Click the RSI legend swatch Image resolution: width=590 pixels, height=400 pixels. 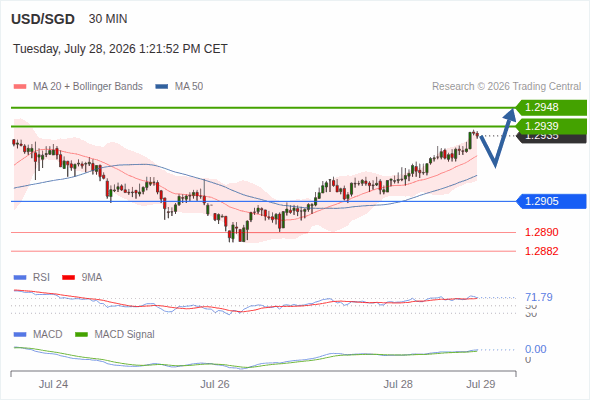coord(20,278)
